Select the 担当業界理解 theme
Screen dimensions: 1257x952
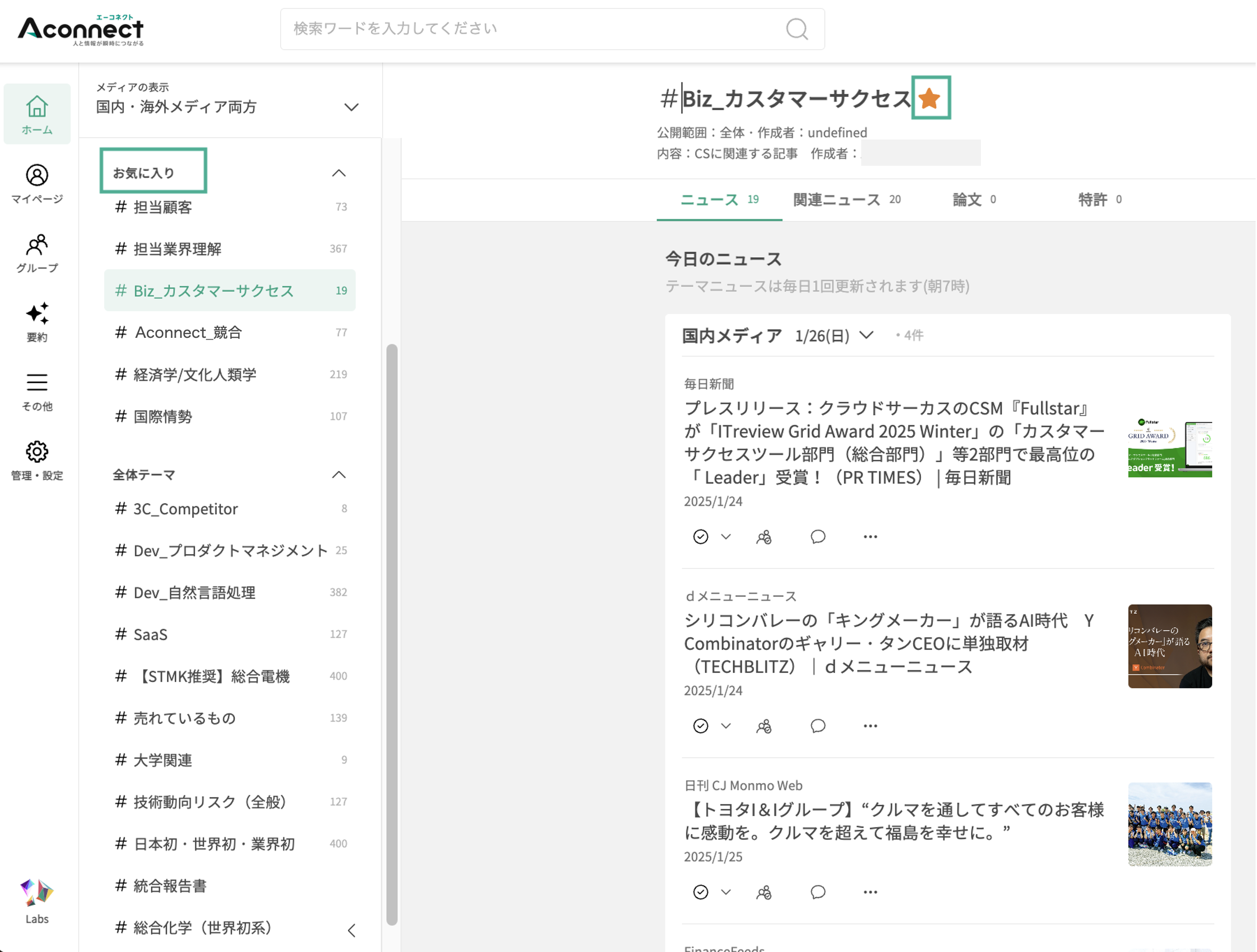(230, 249)
